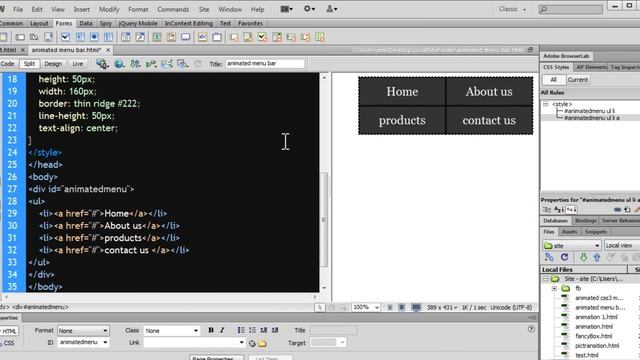The image size is (640, 360).
Task: Switch to Split view
Action: click(29, 64)
